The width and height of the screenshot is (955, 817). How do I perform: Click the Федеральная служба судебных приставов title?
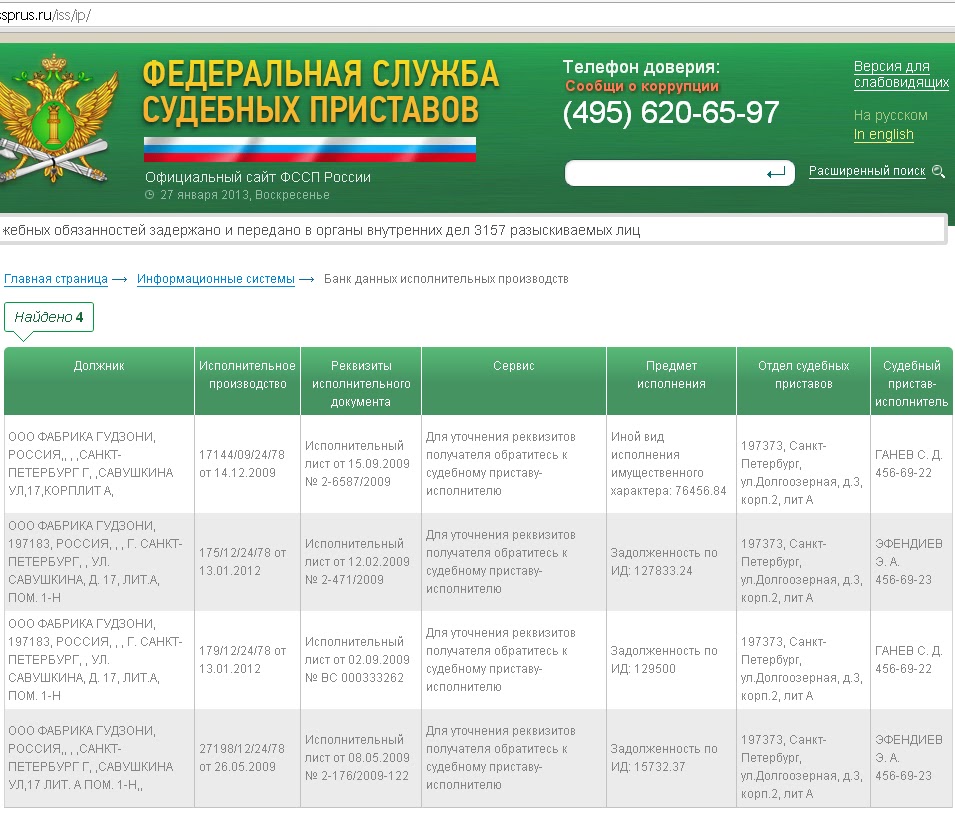tap(320, 92)
